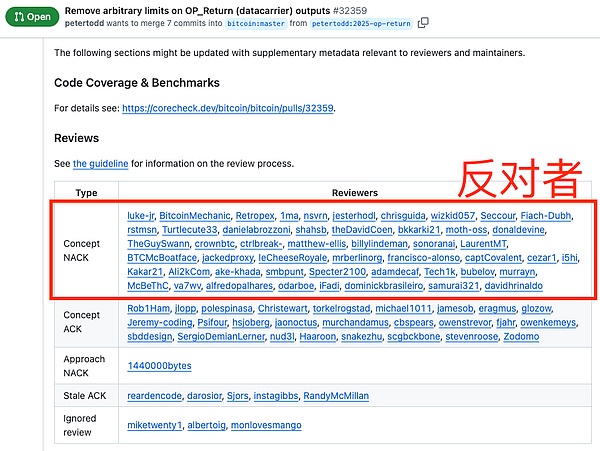Screen dimensions: 600x451
Task: Click the 1440000bytes Approach NACK link
Action: pyautogui.click(x=158, y=367)
